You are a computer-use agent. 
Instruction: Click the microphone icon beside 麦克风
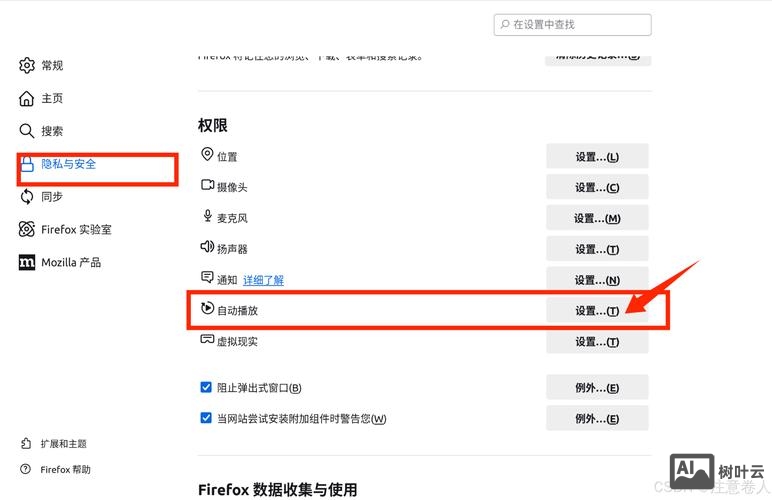[207, 216]
